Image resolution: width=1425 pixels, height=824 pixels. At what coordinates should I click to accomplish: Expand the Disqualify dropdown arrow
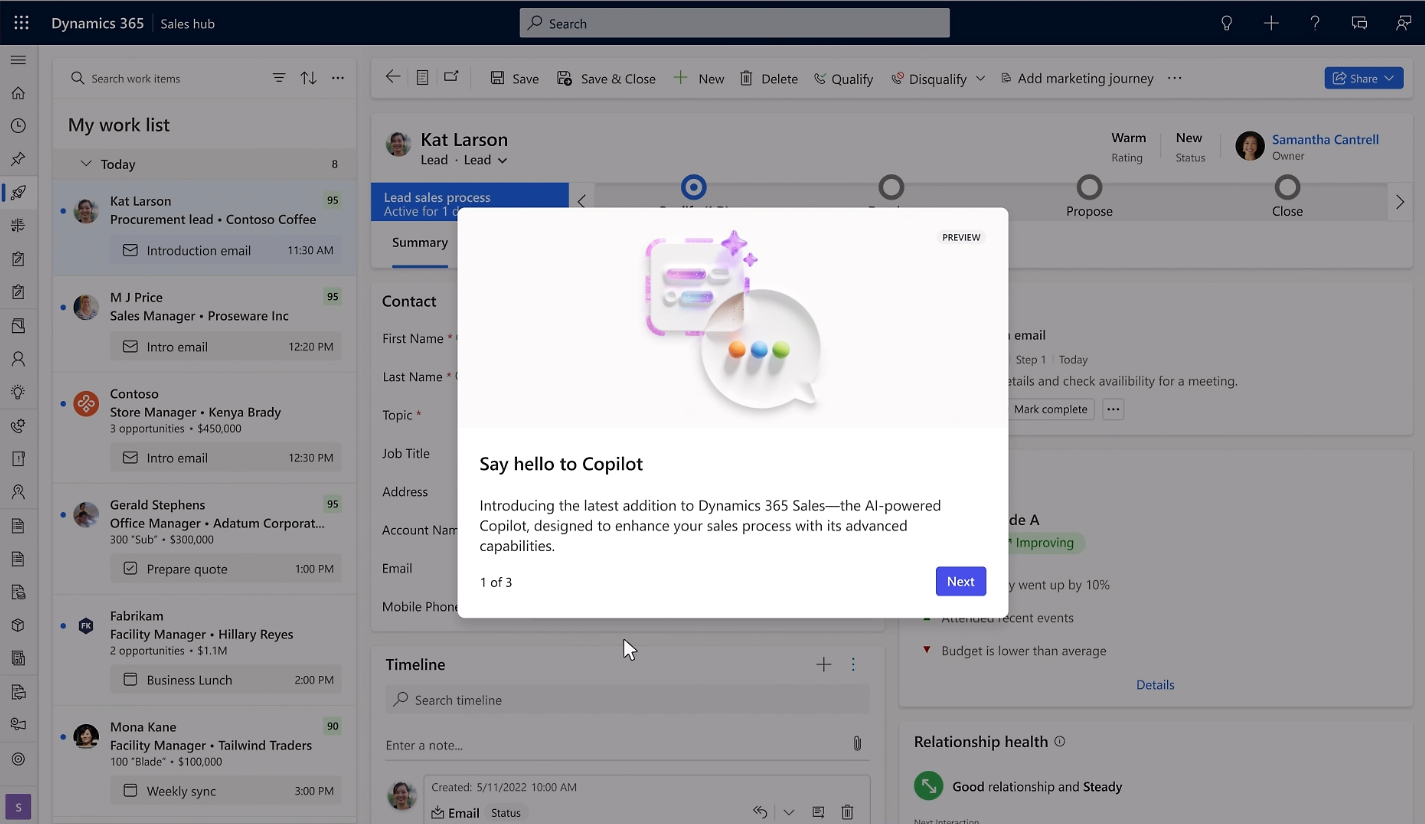tap(980, 78)
